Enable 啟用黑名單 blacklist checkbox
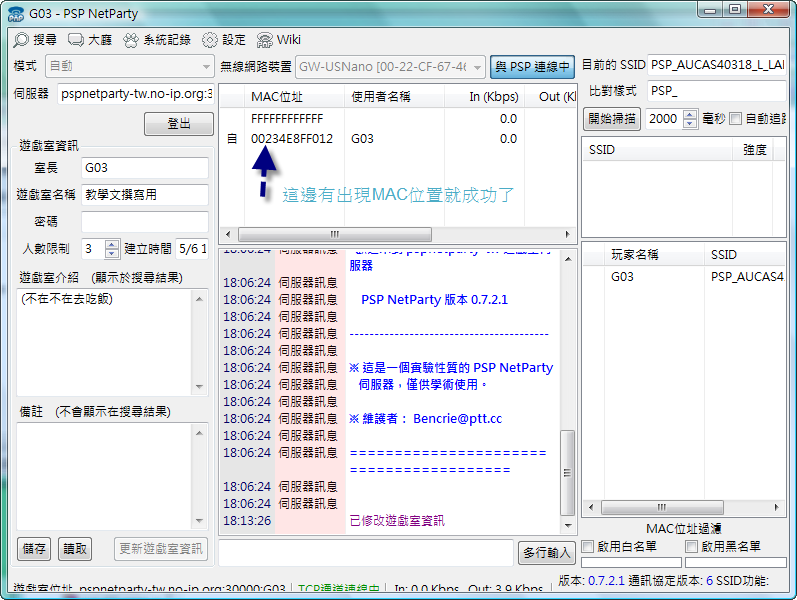 pos(691,547)
